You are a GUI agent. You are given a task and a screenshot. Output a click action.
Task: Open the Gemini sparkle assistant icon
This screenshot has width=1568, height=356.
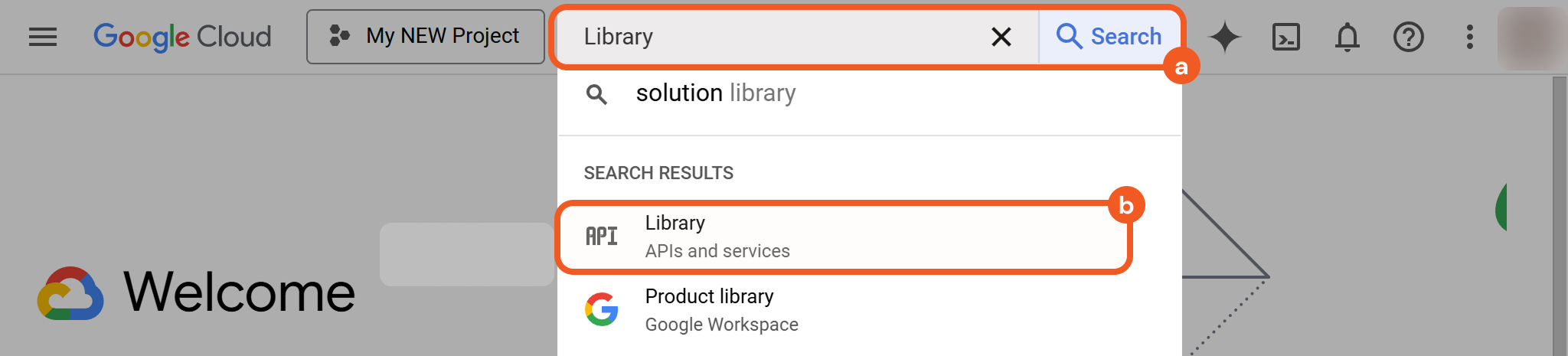(1224, 37)
